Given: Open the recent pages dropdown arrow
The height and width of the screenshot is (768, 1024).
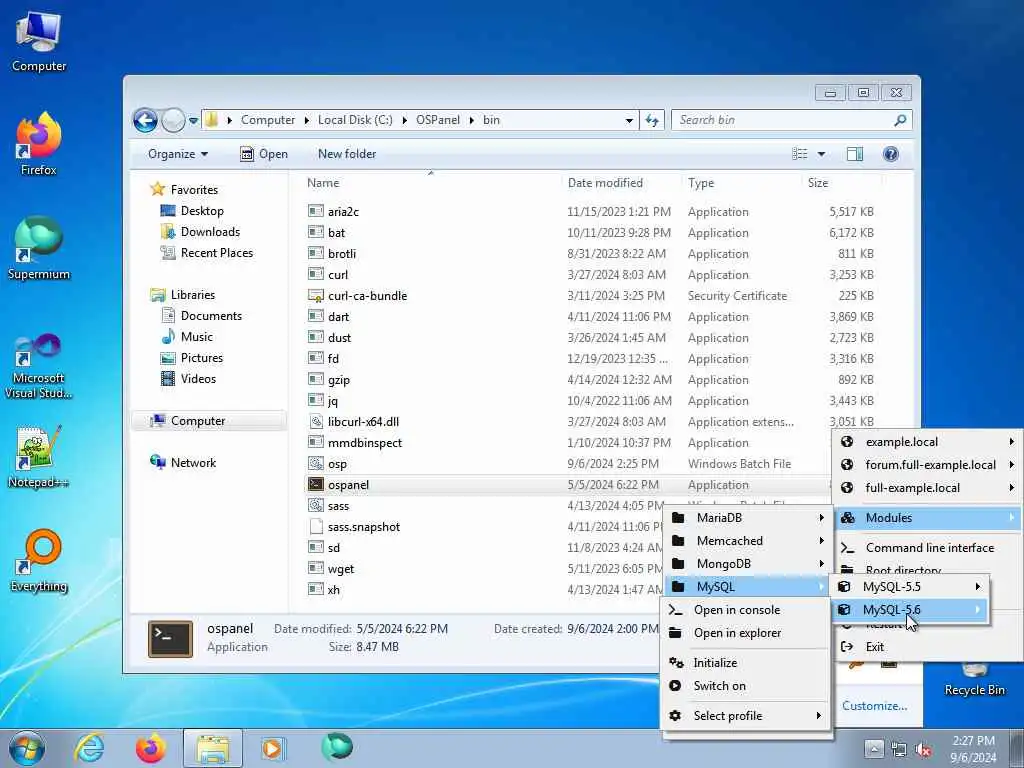Looking at the screenshot, I should (193, 121).
